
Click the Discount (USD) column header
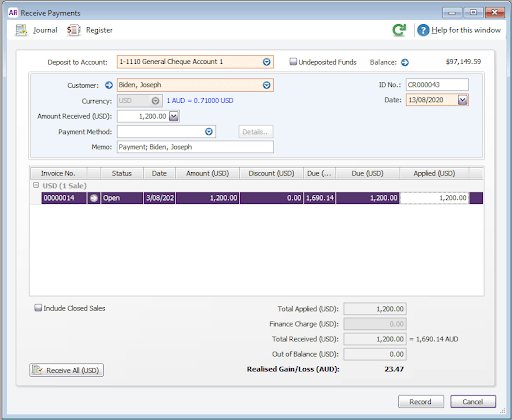click(x=271, y=173)
